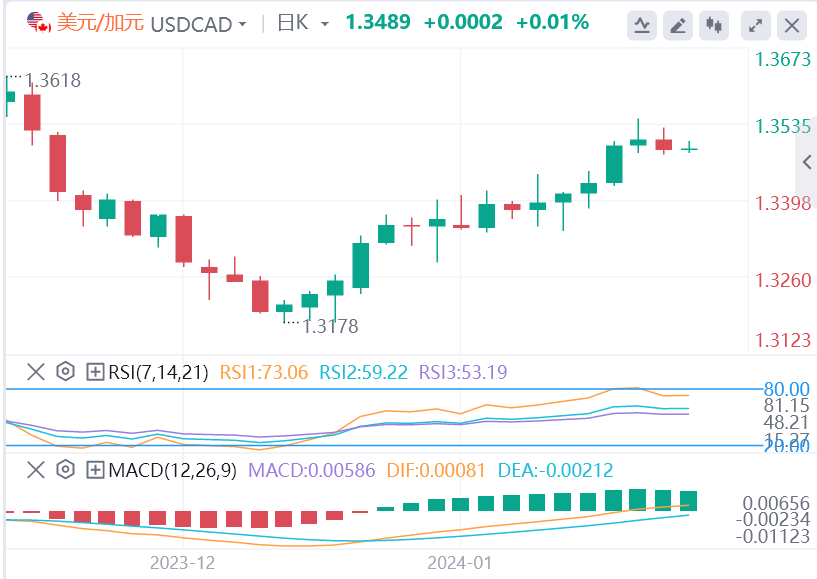Viewport: 817px width, 579px height.
Task: Click RSI2:59.22 value
Action: click(363, 372)
